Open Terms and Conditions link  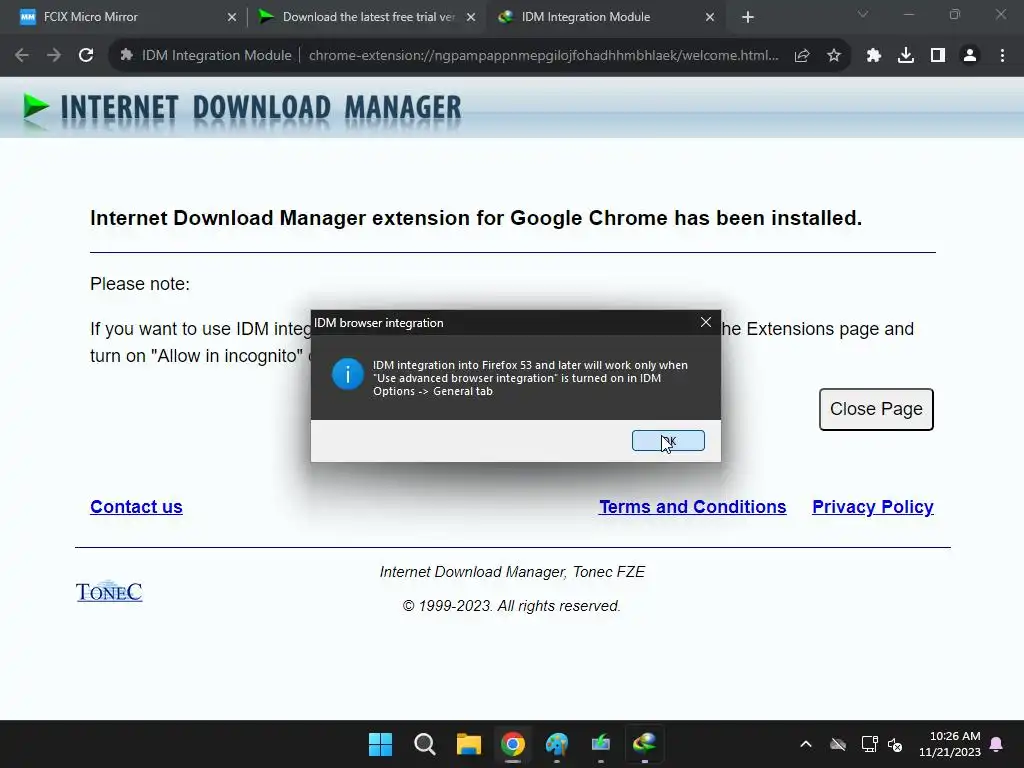tap(693, 507)
